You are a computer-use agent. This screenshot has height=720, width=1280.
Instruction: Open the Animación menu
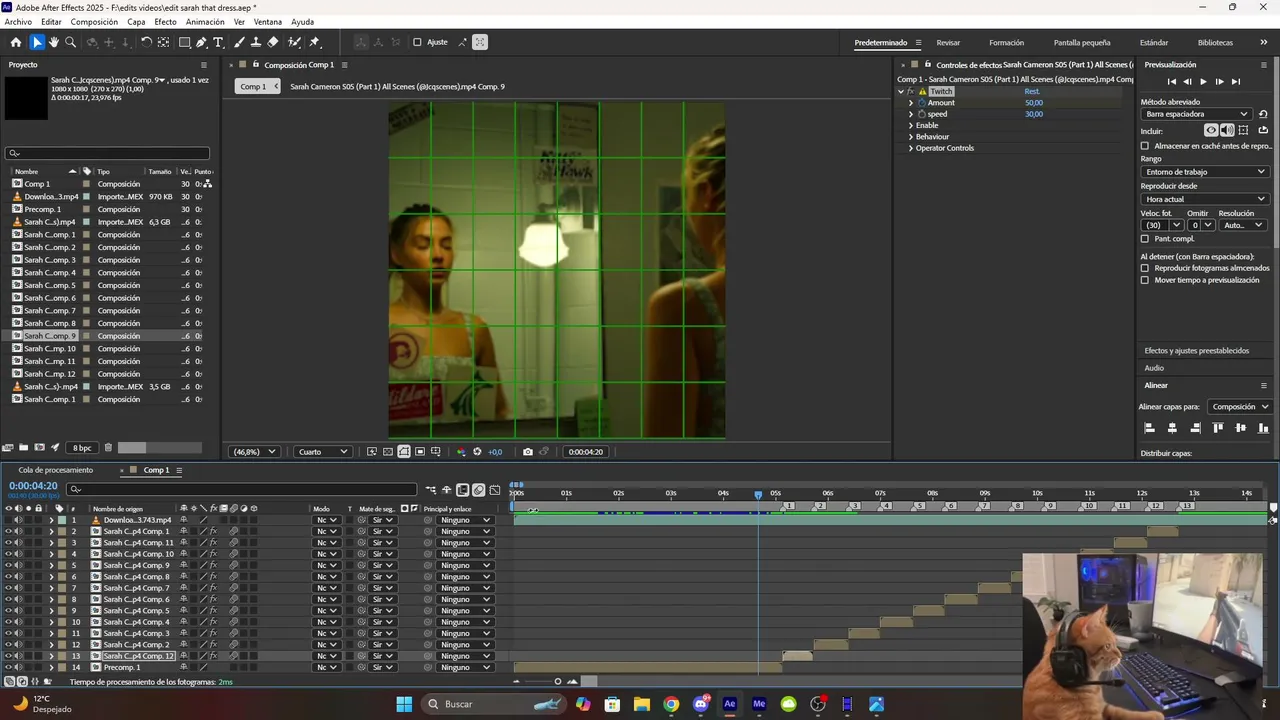205,22
